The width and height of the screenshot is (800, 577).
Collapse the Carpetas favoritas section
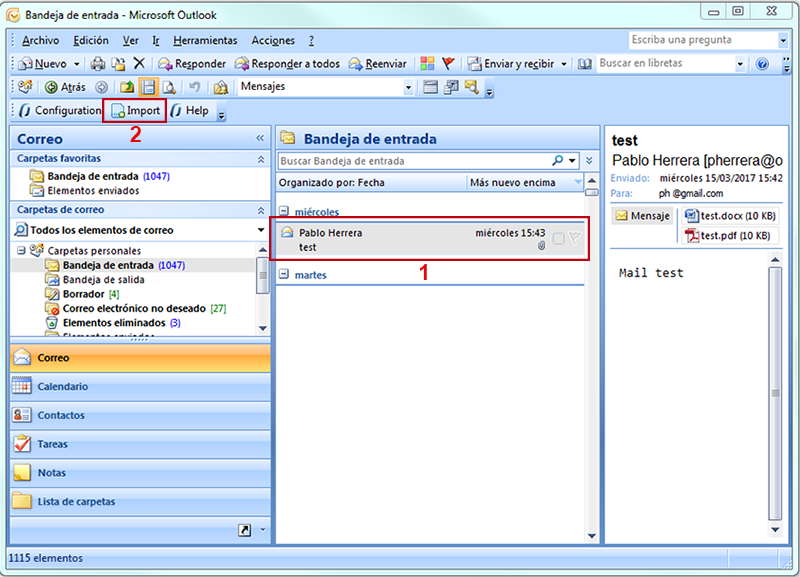pyautogui.click(x=261, y=159)
